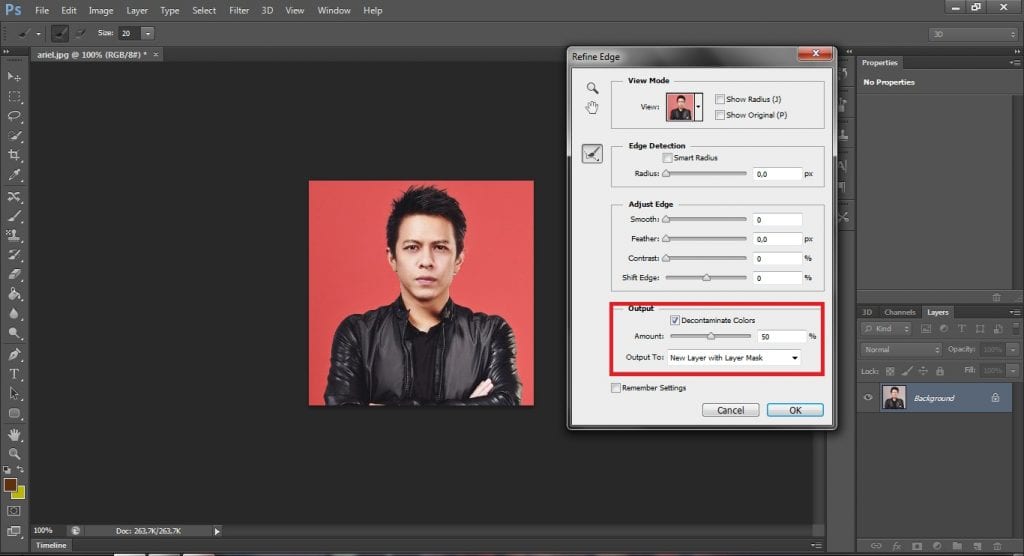Select the Hand tool in Refine Edge dialog
Image resolution: width=1024 pixels, height=556 pixels.
tap(592, 108)
